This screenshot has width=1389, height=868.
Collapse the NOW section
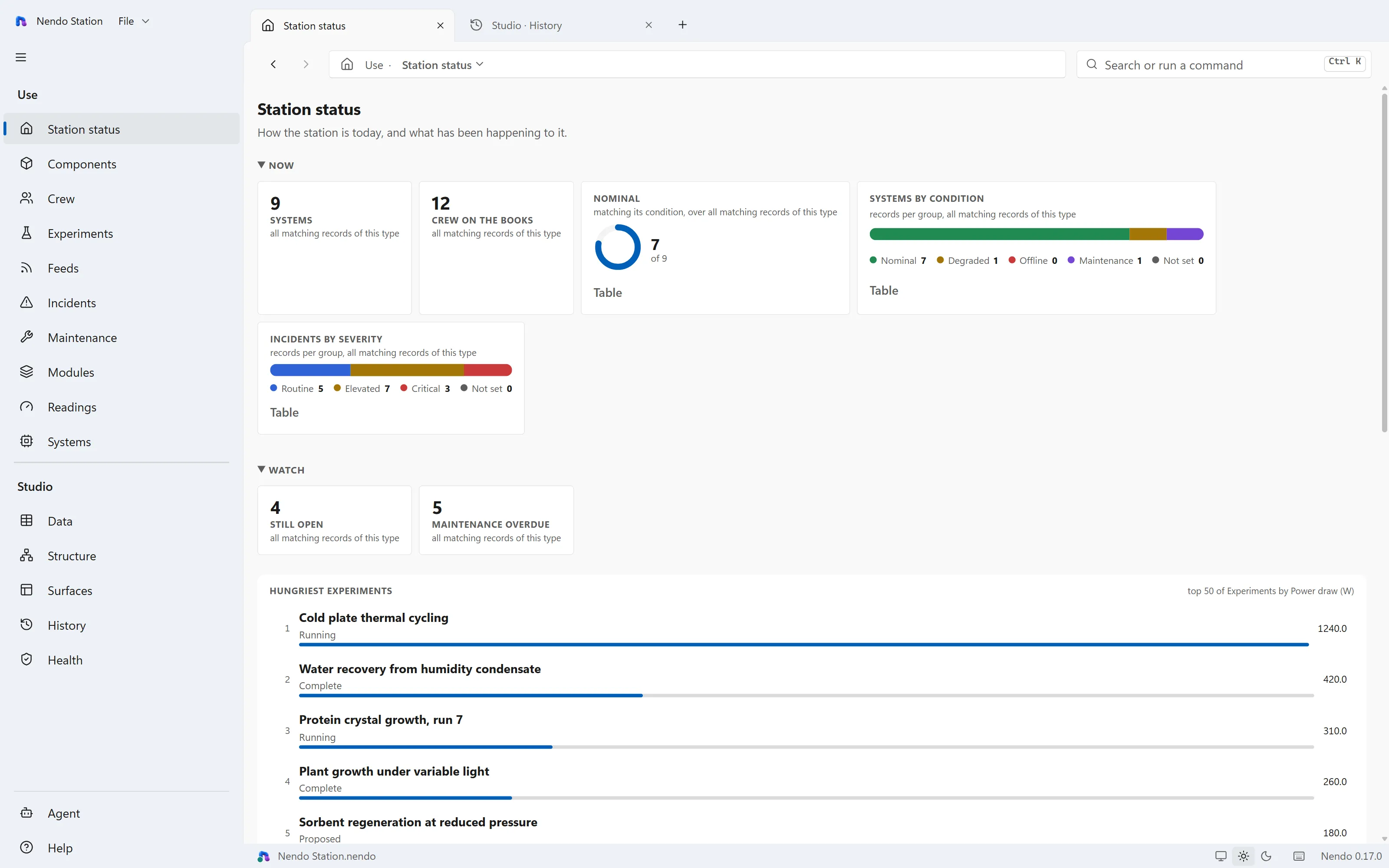[276, 165]
